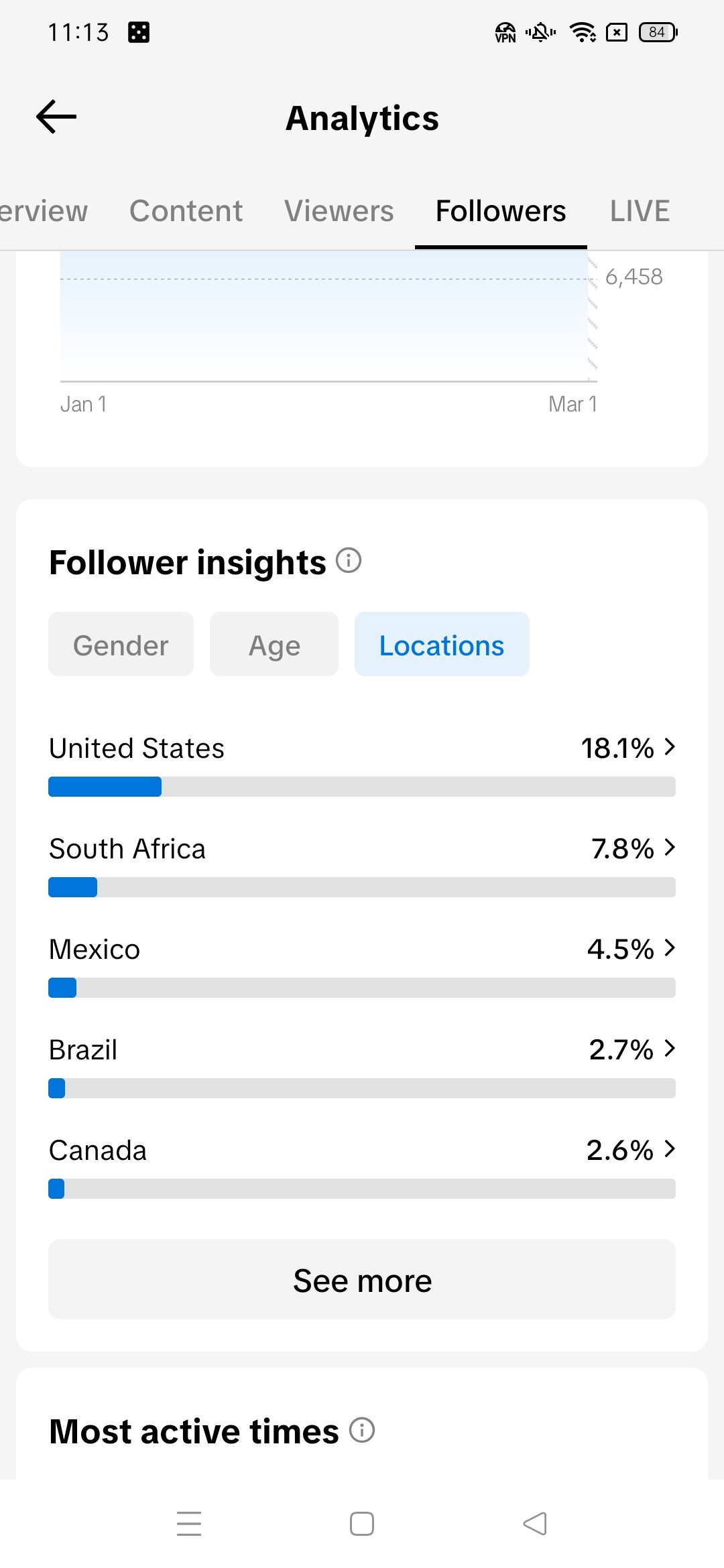724x1568 pixels.
Task: Select the Gender insights filter
Action: click(121, 645)
